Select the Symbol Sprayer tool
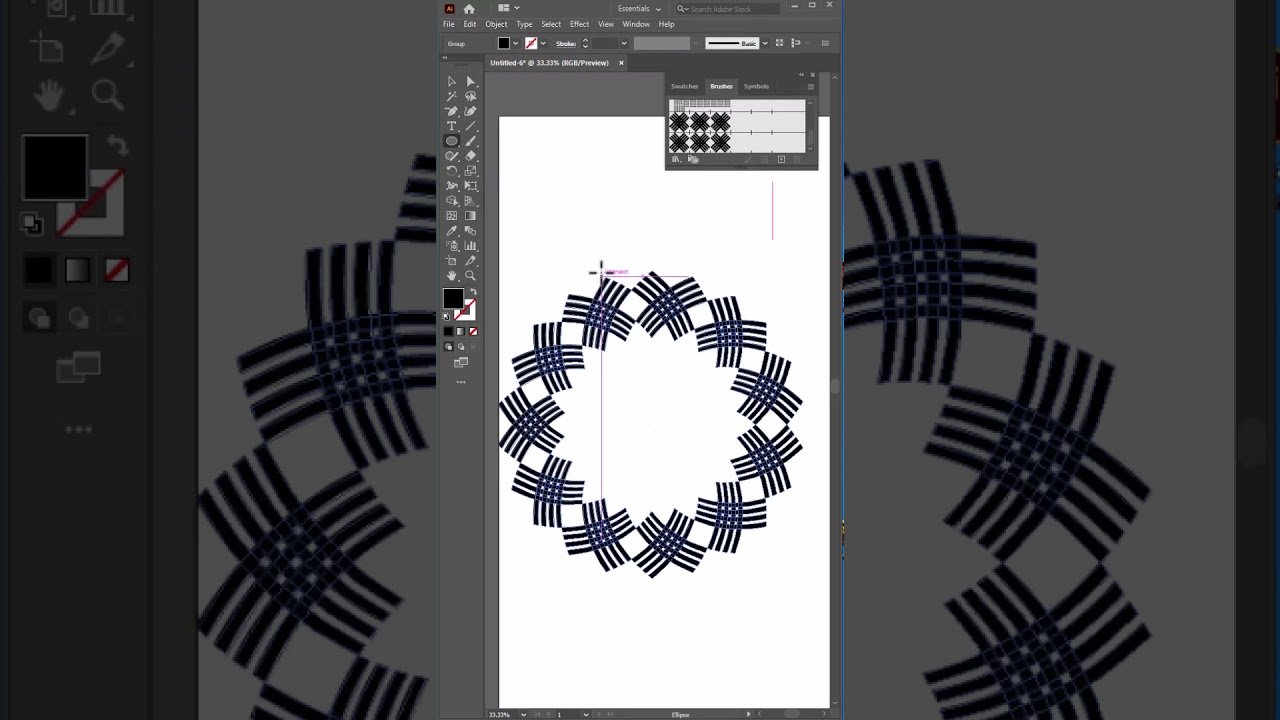The width and height of the screenshot is (1280, 720). [452, 246]
